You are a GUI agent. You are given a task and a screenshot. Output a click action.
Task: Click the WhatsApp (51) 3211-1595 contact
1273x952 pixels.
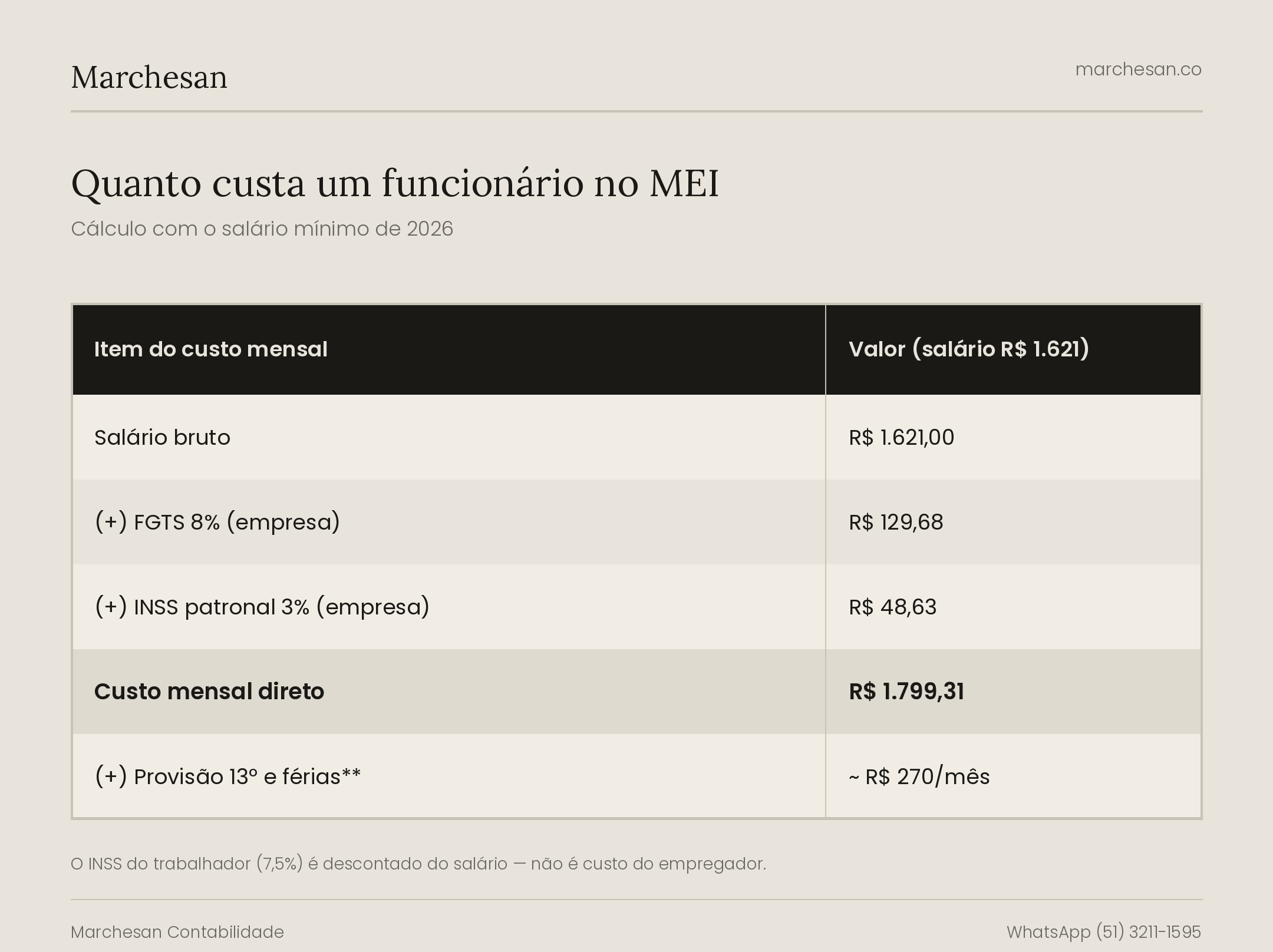pos(1103,932)
